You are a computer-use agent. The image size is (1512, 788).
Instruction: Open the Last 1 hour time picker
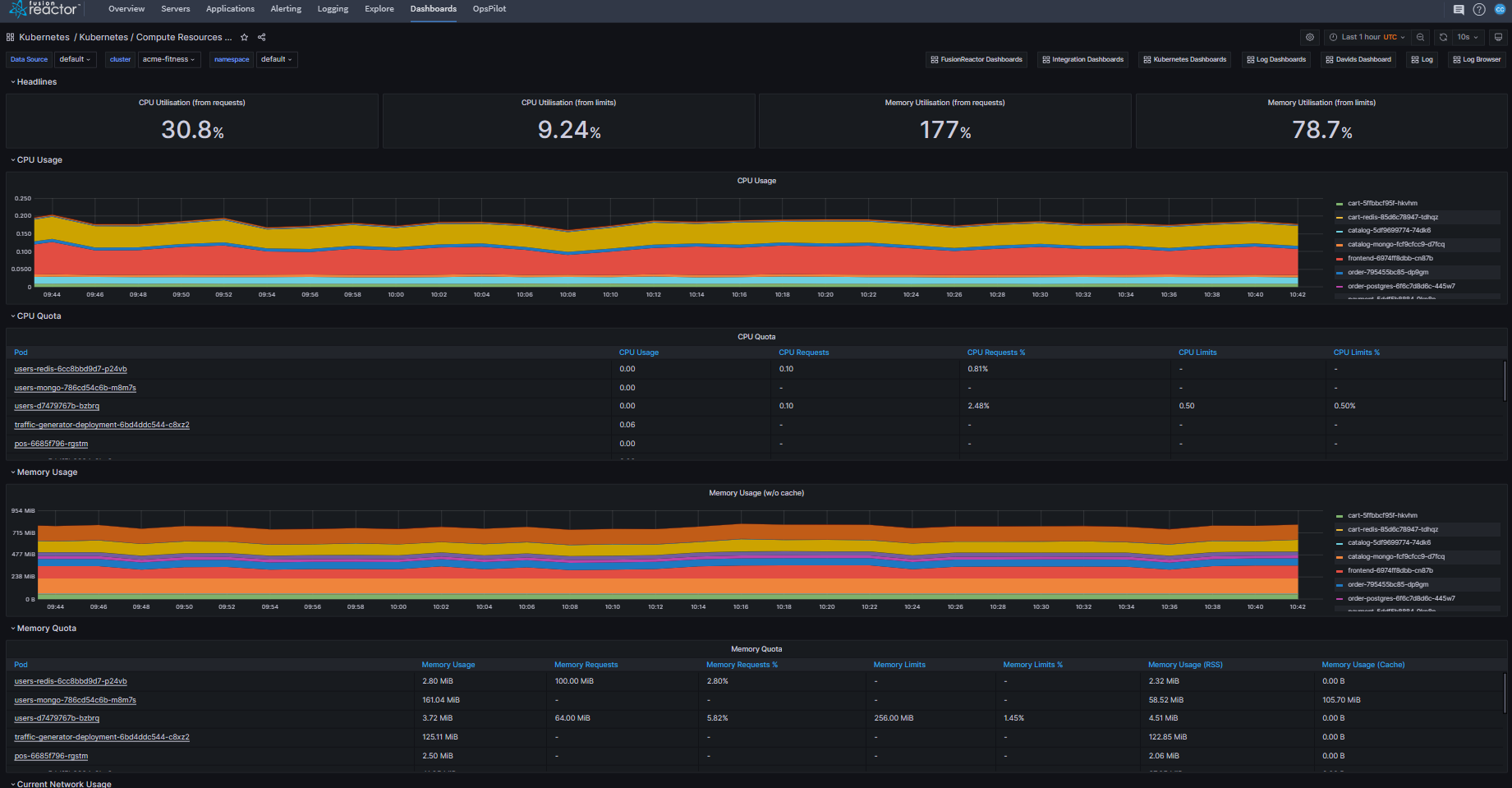tap(1367, 37)
